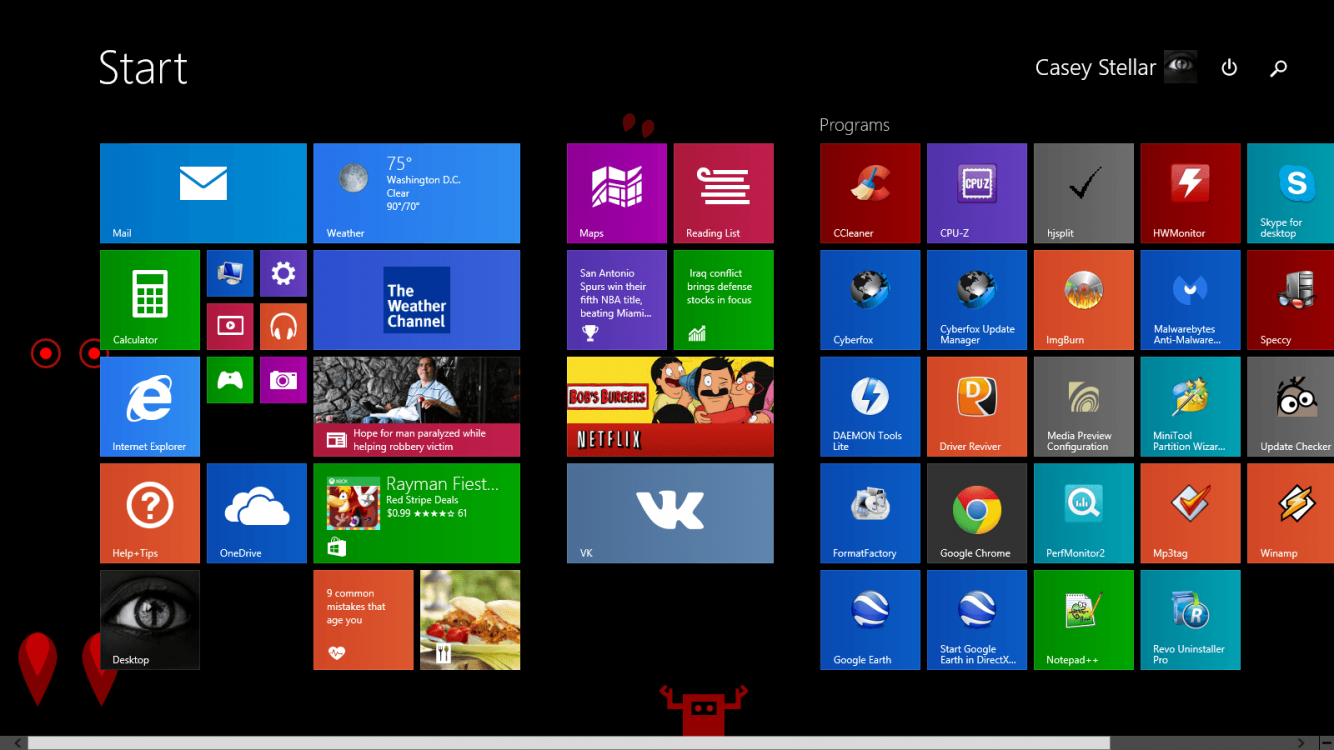Launch MiniTool Partition Wizard
Screen dimensions: 1334x750
point(1190,407)
